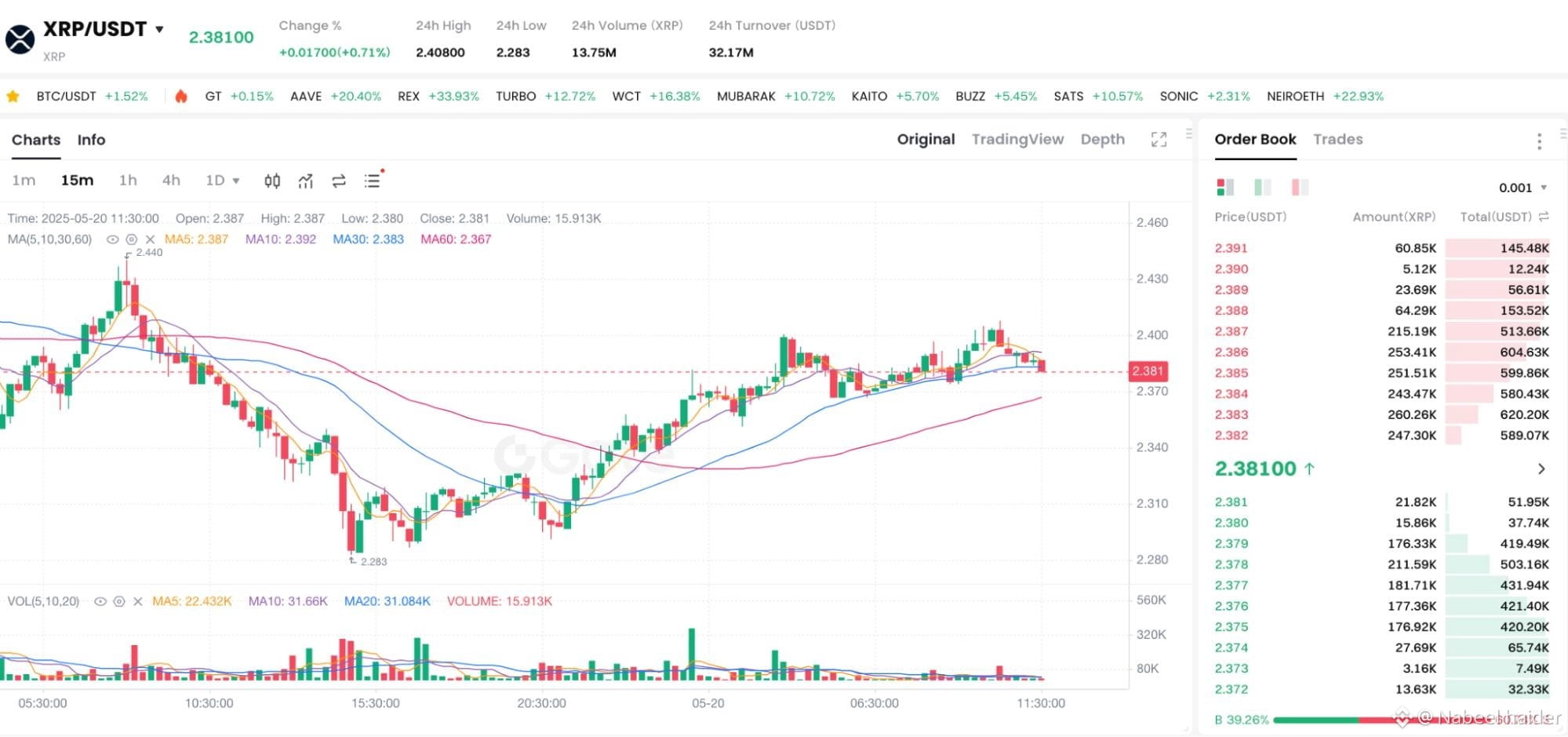Click the XRP coin logo icon

(x=20, y=38)
